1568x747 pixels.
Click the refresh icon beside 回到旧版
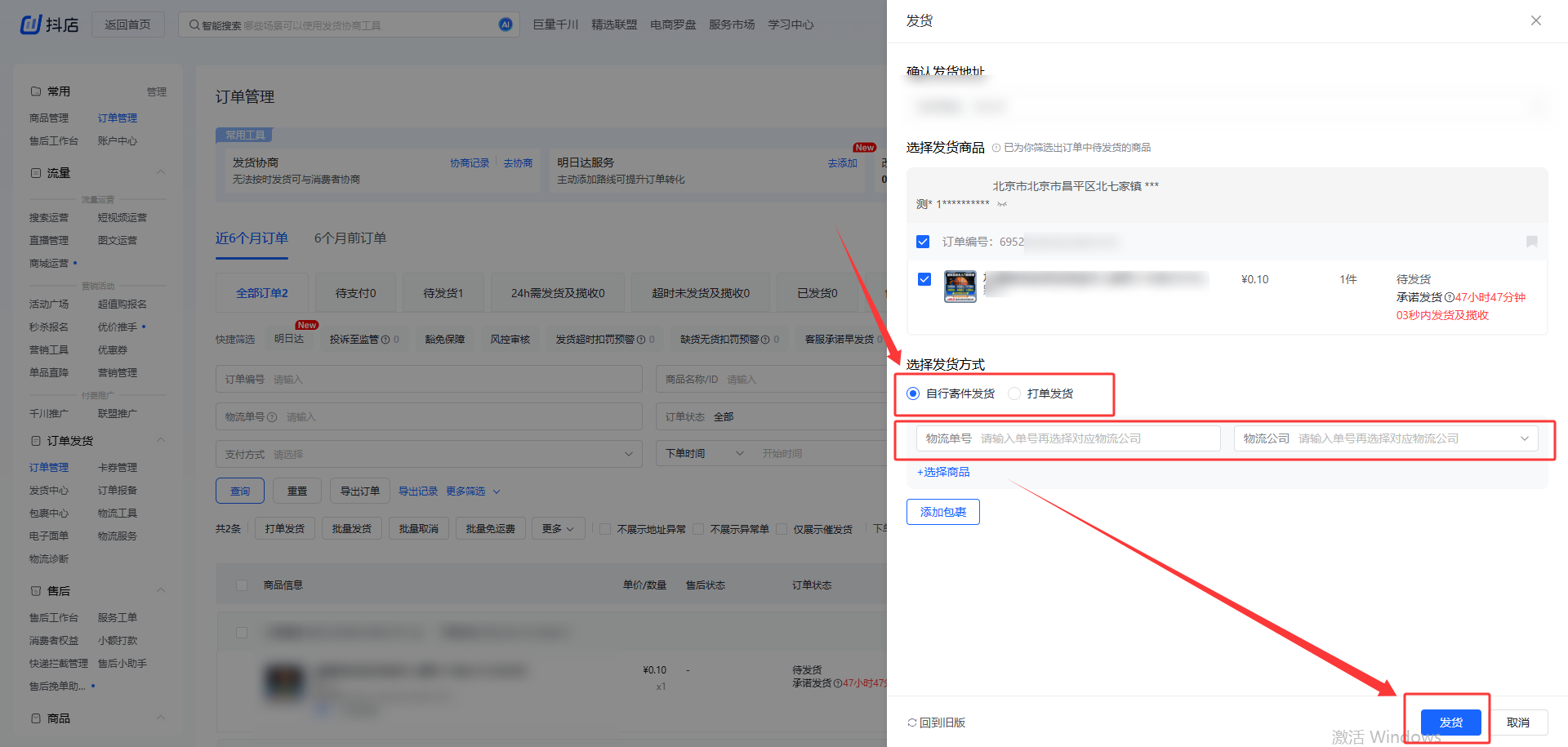912,723
